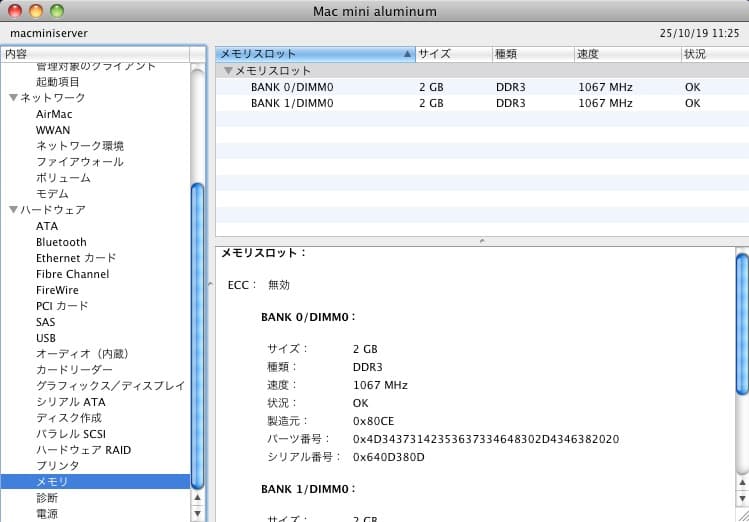Image resolution: width=749 pixels, height=522 pixels.
Task: Select WWAN in sidebar
Action: [x=53, y=130]
